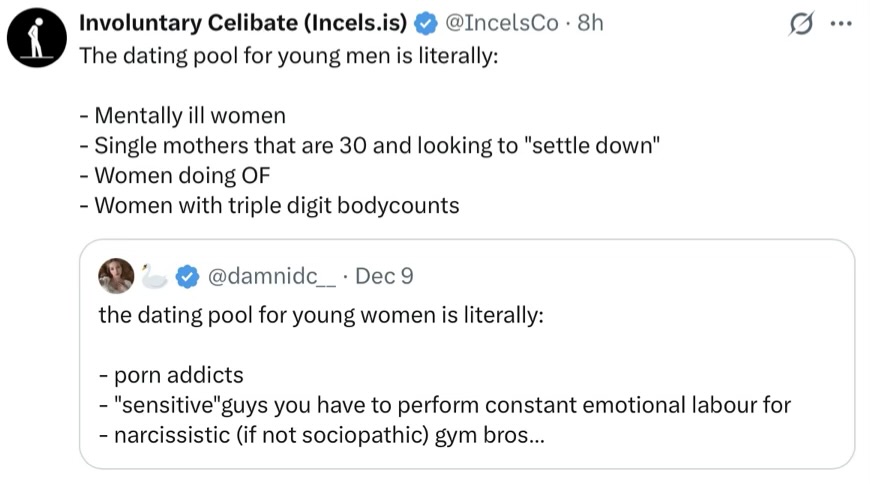Click the Involuntary Celibate (Incels.is) display name
The width and height of the screenshot is (870, 484).
tap(242, 22)
